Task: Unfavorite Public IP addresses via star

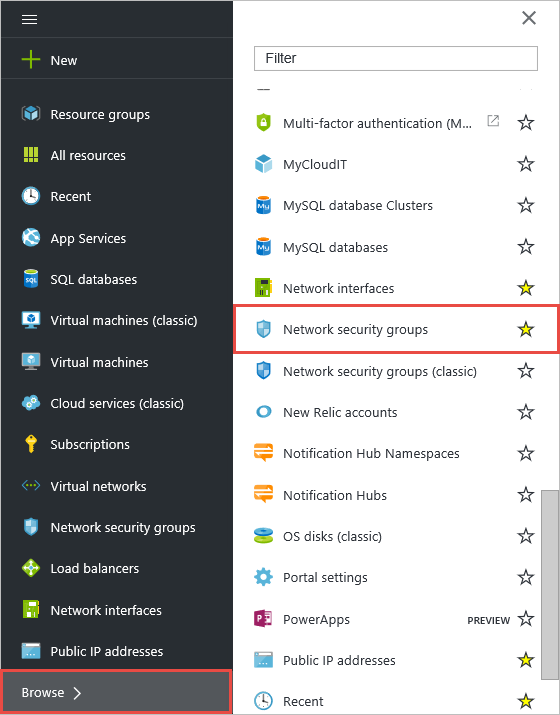Action: tap(526, 660)
